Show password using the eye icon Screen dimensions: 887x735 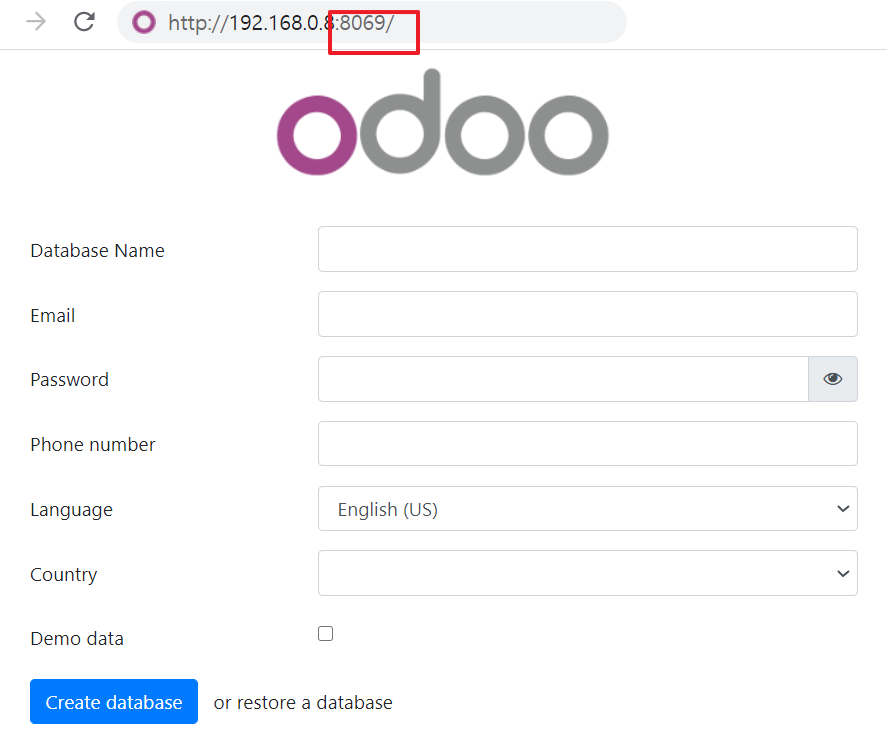pyautogui.click(x=832, y=379)
